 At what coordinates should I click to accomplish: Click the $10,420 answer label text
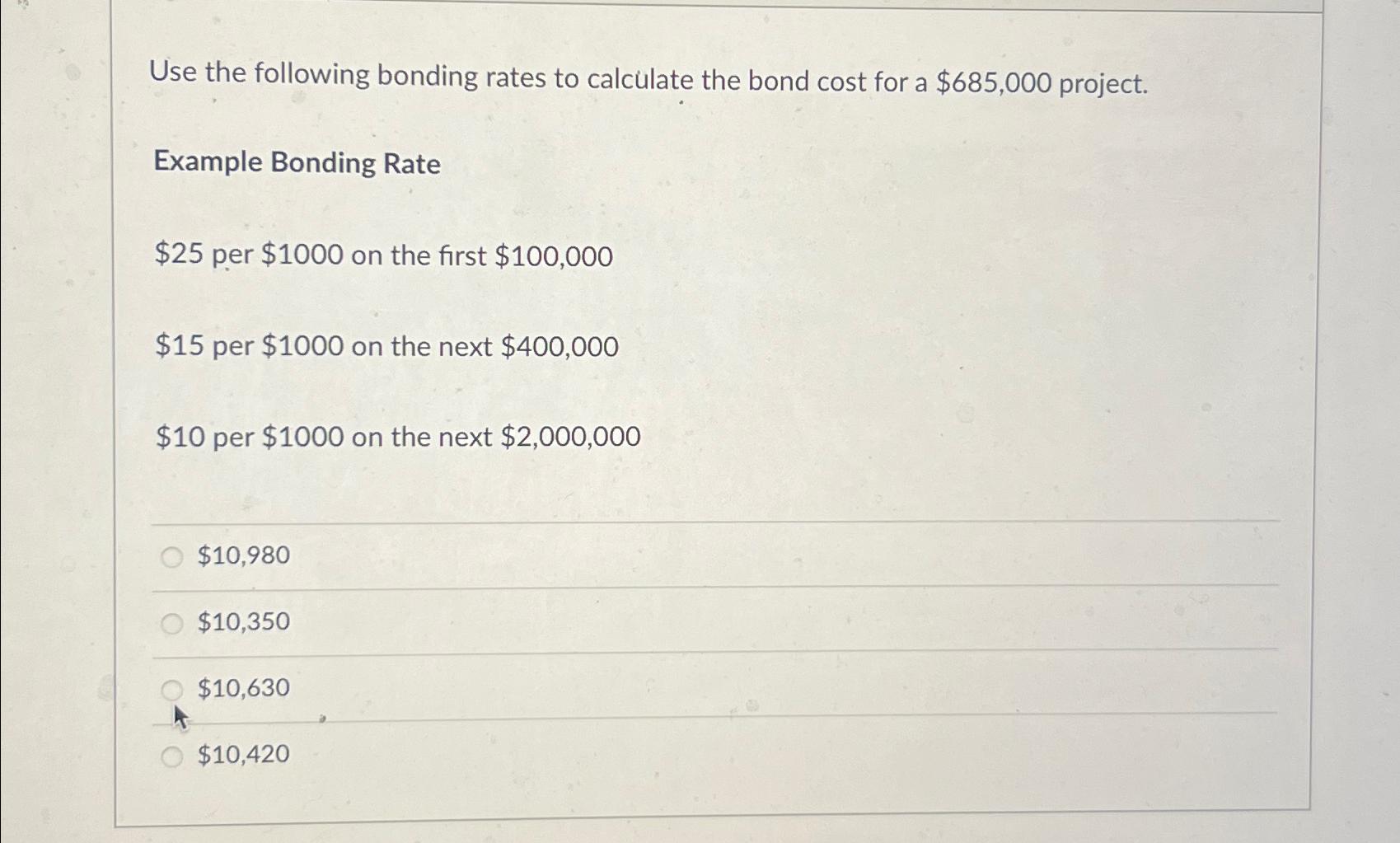[241, 754]
